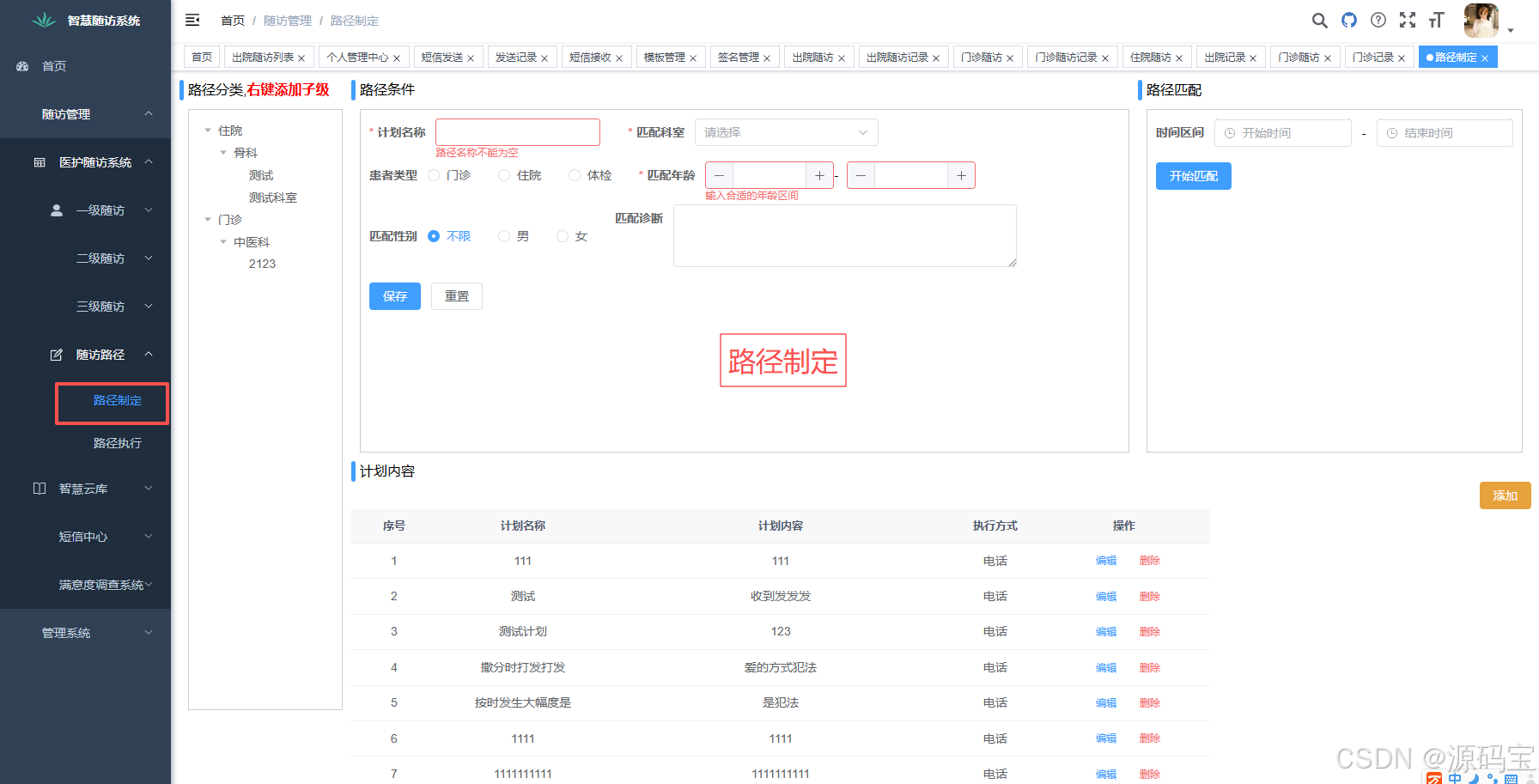Increase the minimum 匹配年龄 value
1539x784 pixels.
click(819, 175)
